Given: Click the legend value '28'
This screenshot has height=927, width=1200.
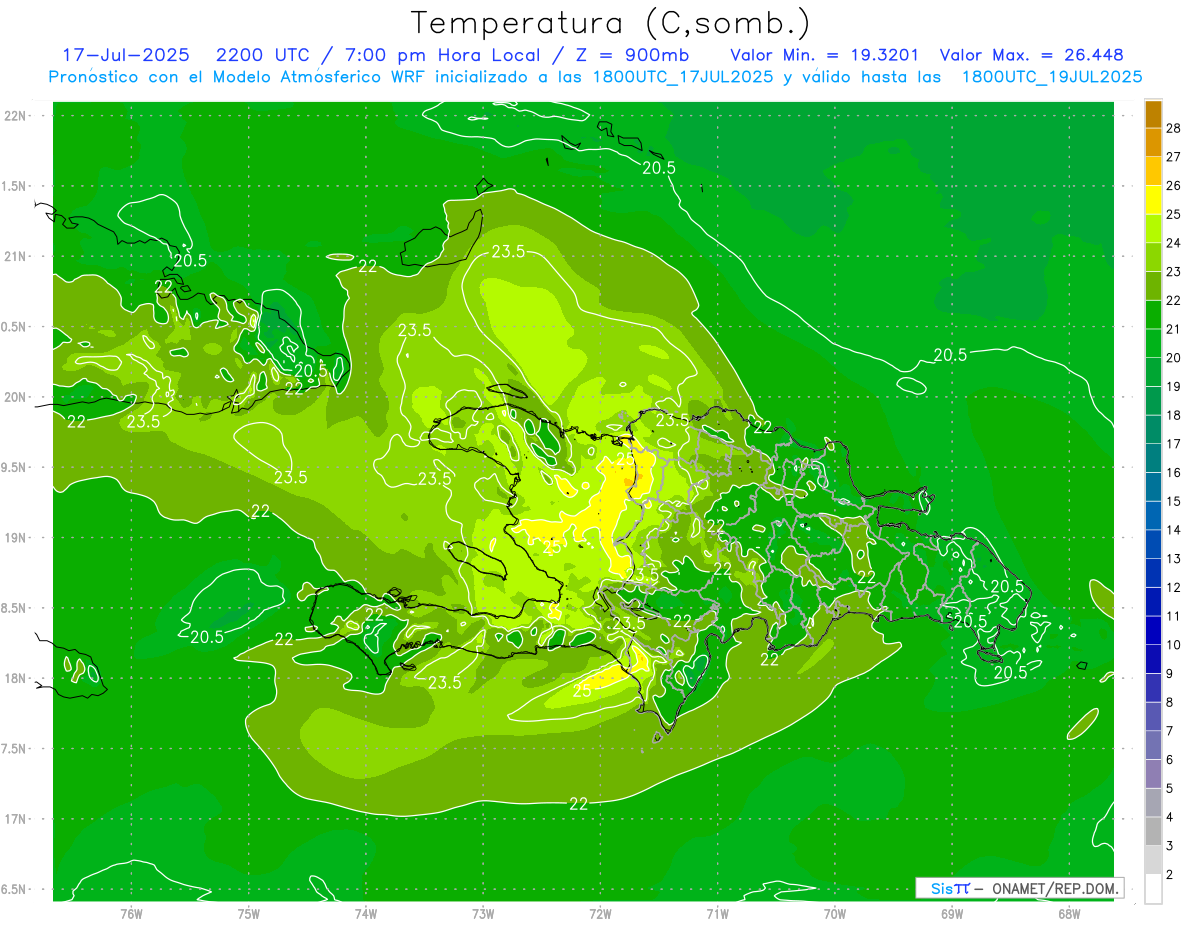Looking at the screenshot, I should click(x=1174, y=128).
